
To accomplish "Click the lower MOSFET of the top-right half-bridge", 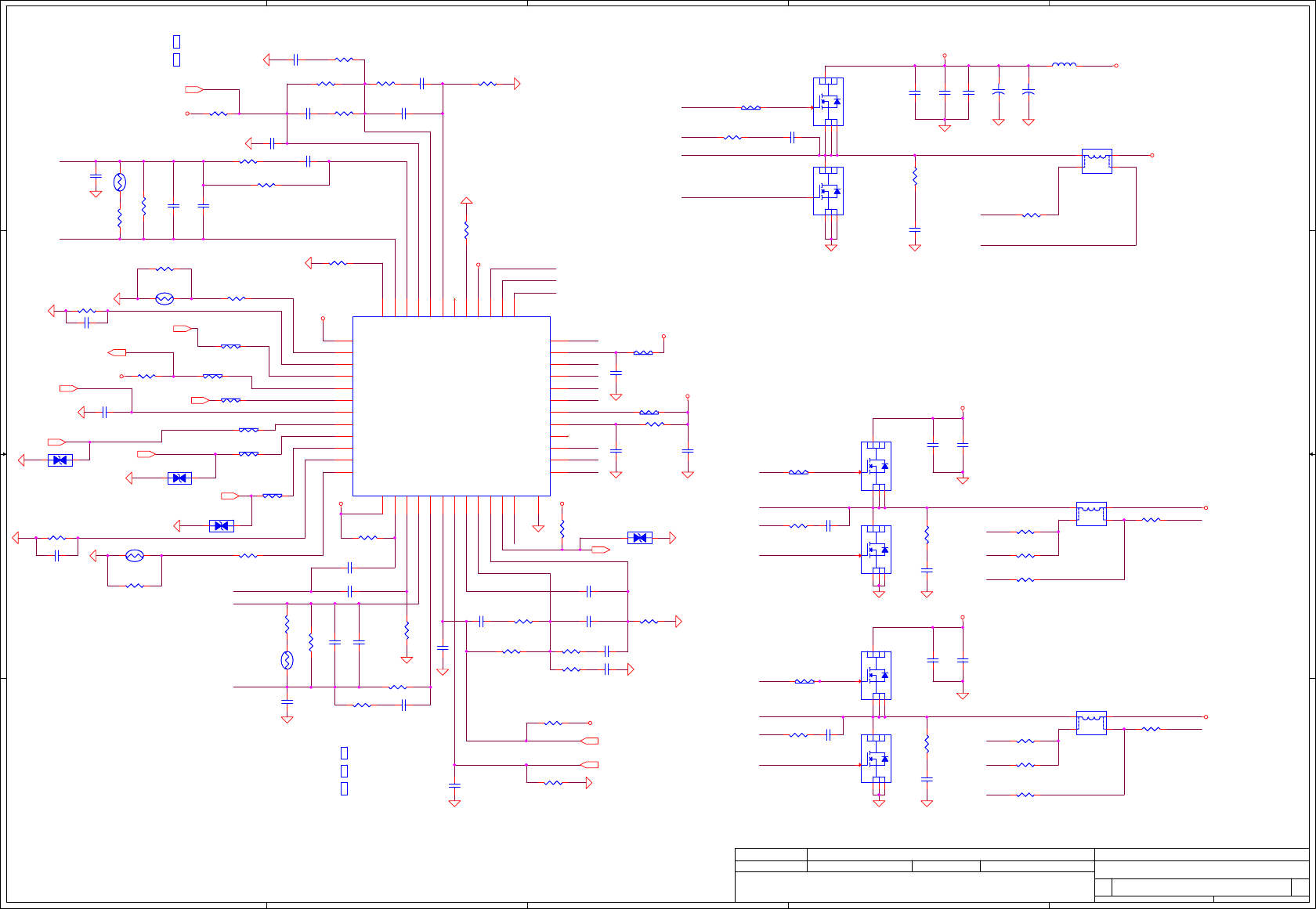I will [x=828, y=191].
